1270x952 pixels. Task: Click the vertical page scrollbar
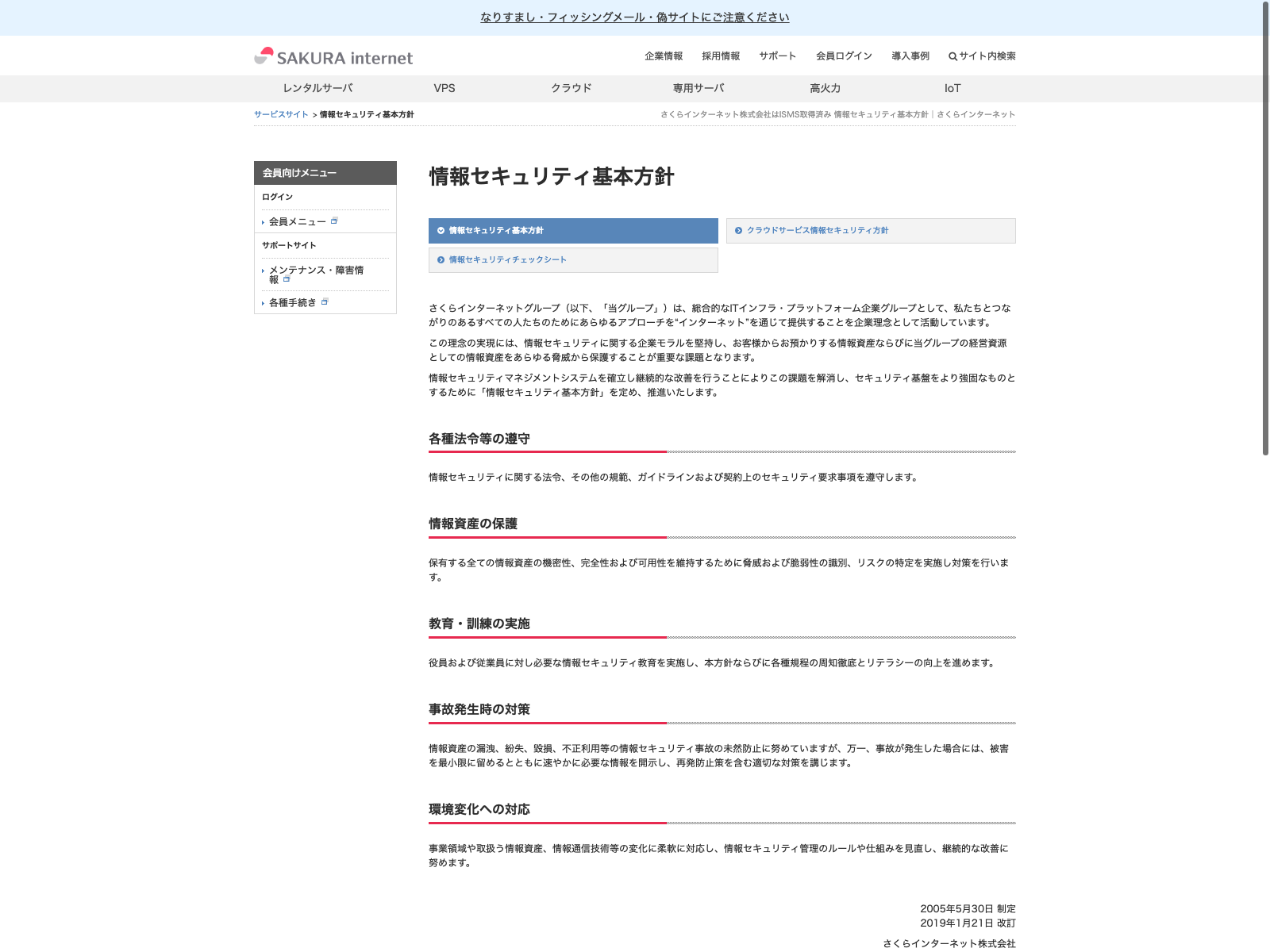[x=1265, y=238]
